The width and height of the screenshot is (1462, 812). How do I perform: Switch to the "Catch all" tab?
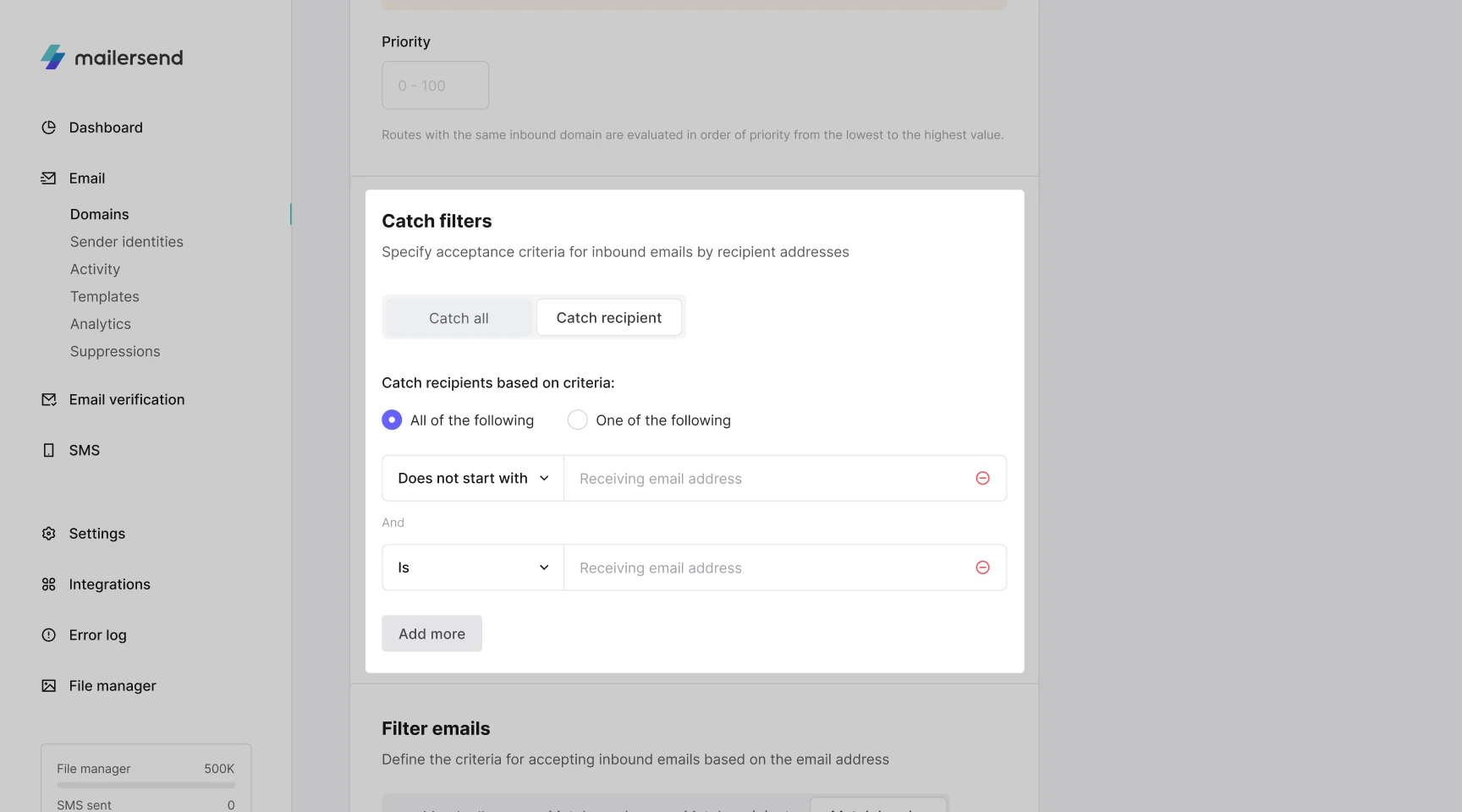click(x=459, y=318)
